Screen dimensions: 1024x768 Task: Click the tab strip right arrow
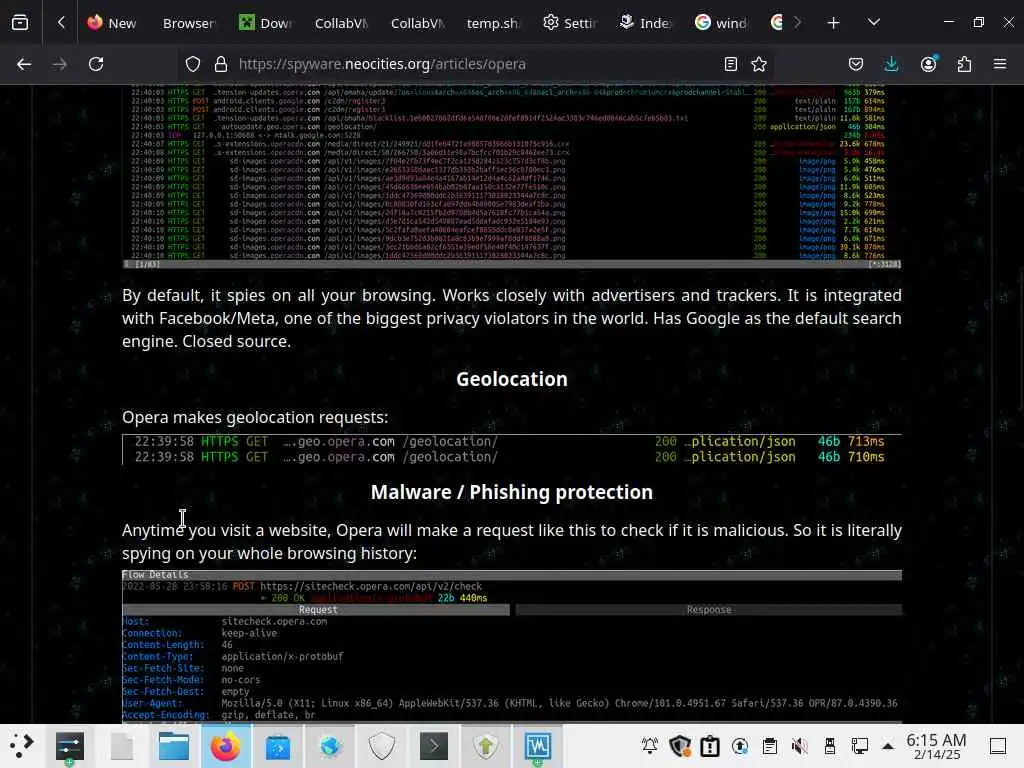[x=797, y=23]
